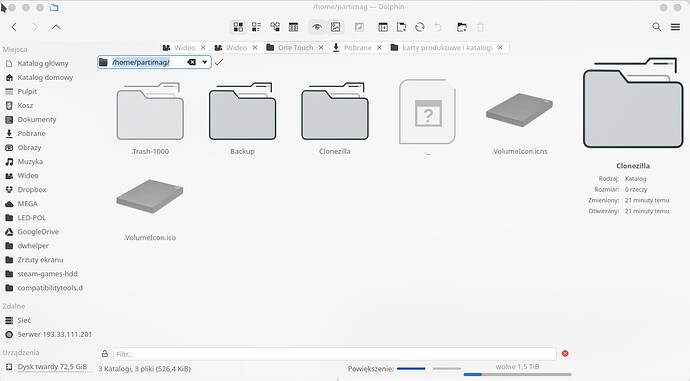Click the edit pencil toolbar icon
690x381 pixels.
pos(359,27)
